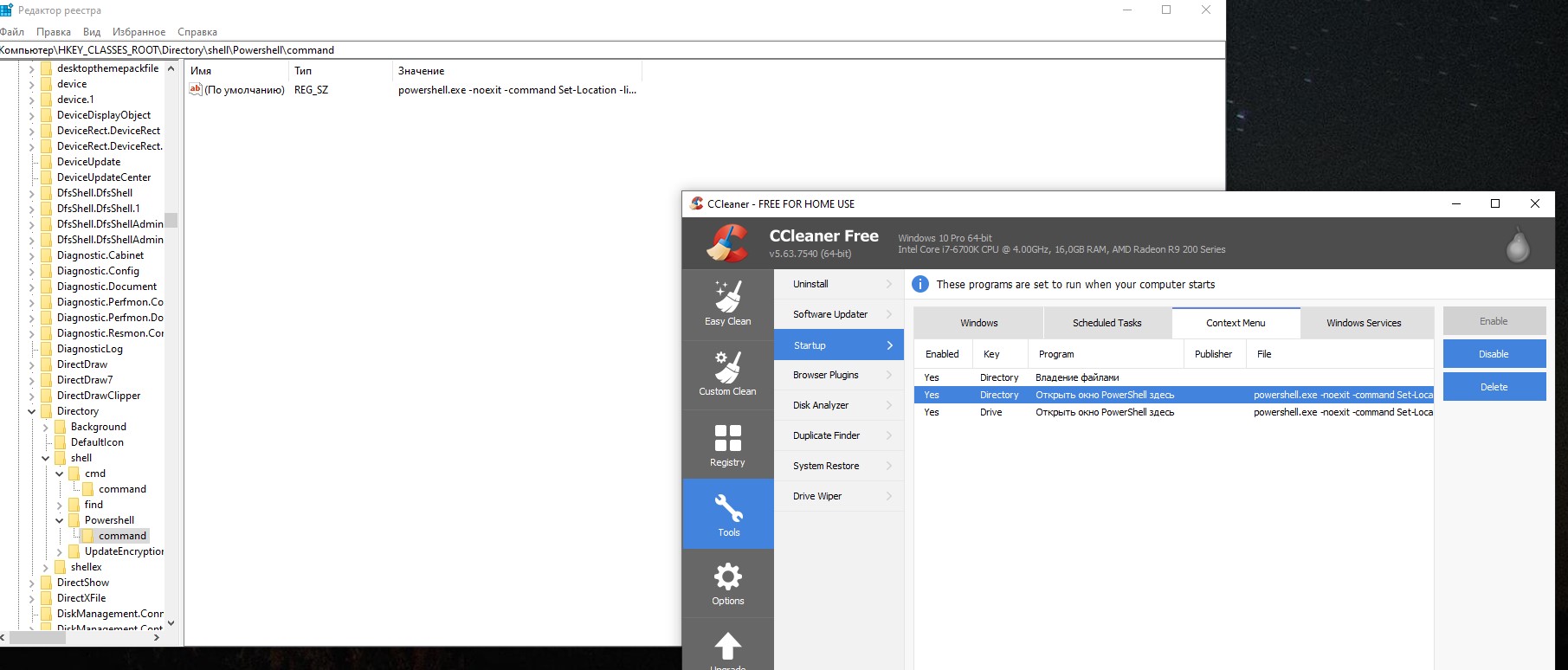The width and height of the screenshot is (1568, 670).
Task: Switch to the Windows tab in CCleaner Startup
Action: pyautogui.click(x=978, y=323)
